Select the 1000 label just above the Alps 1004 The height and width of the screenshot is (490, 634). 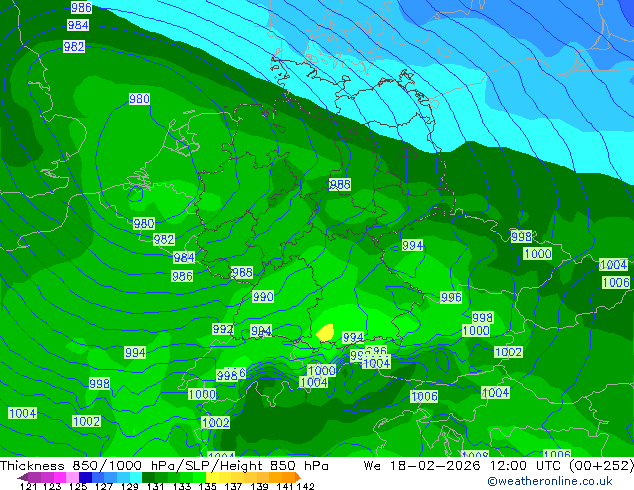[x=322, y=370]
